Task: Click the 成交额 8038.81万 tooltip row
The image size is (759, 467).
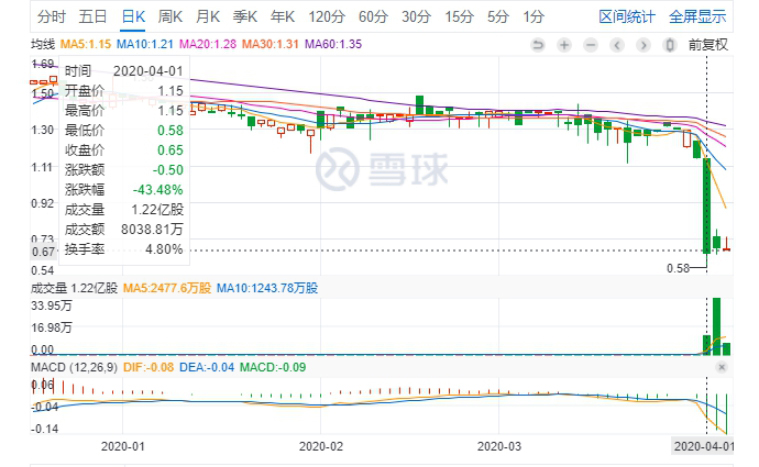Action: point(124,229)
